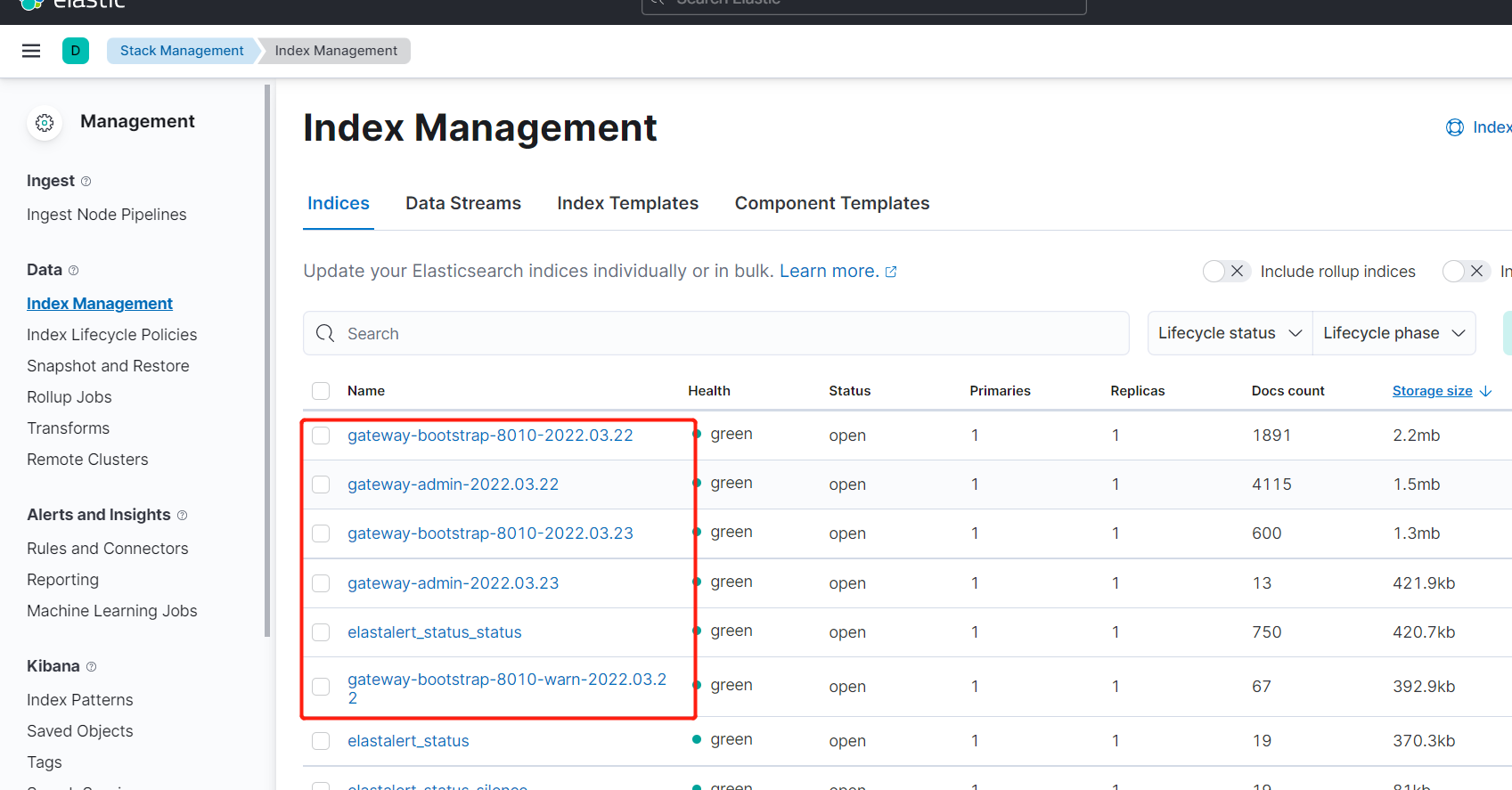The image size is (1512, 790).
Task: Check the select-all indices checkbox
Action: (x=321, y=391)
